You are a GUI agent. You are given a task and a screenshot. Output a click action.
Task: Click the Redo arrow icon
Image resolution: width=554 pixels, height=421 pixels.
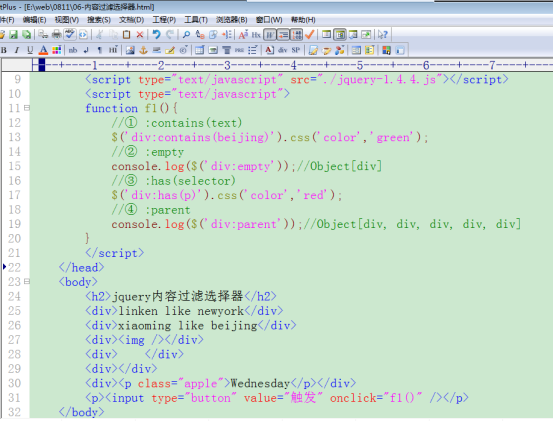click(170, 34)
